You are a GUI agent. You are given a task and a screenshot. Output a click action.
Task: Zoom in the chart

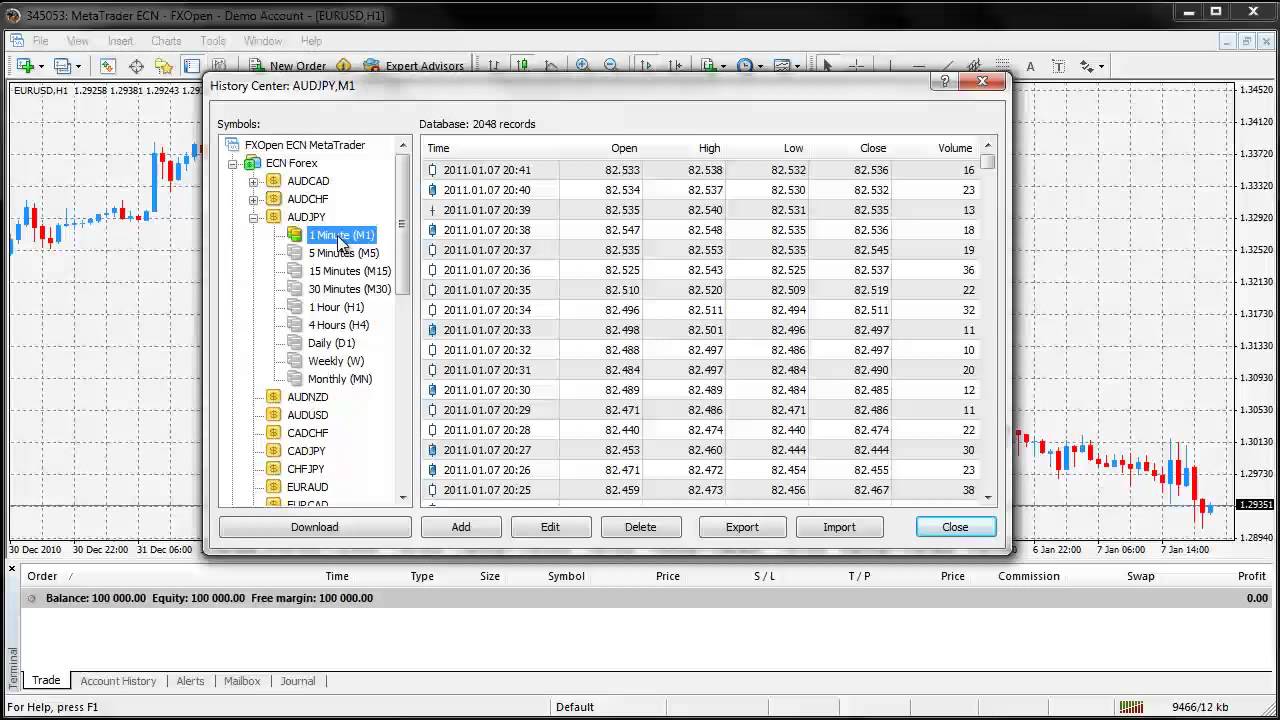pyautogui.click(x=583, y=66)
